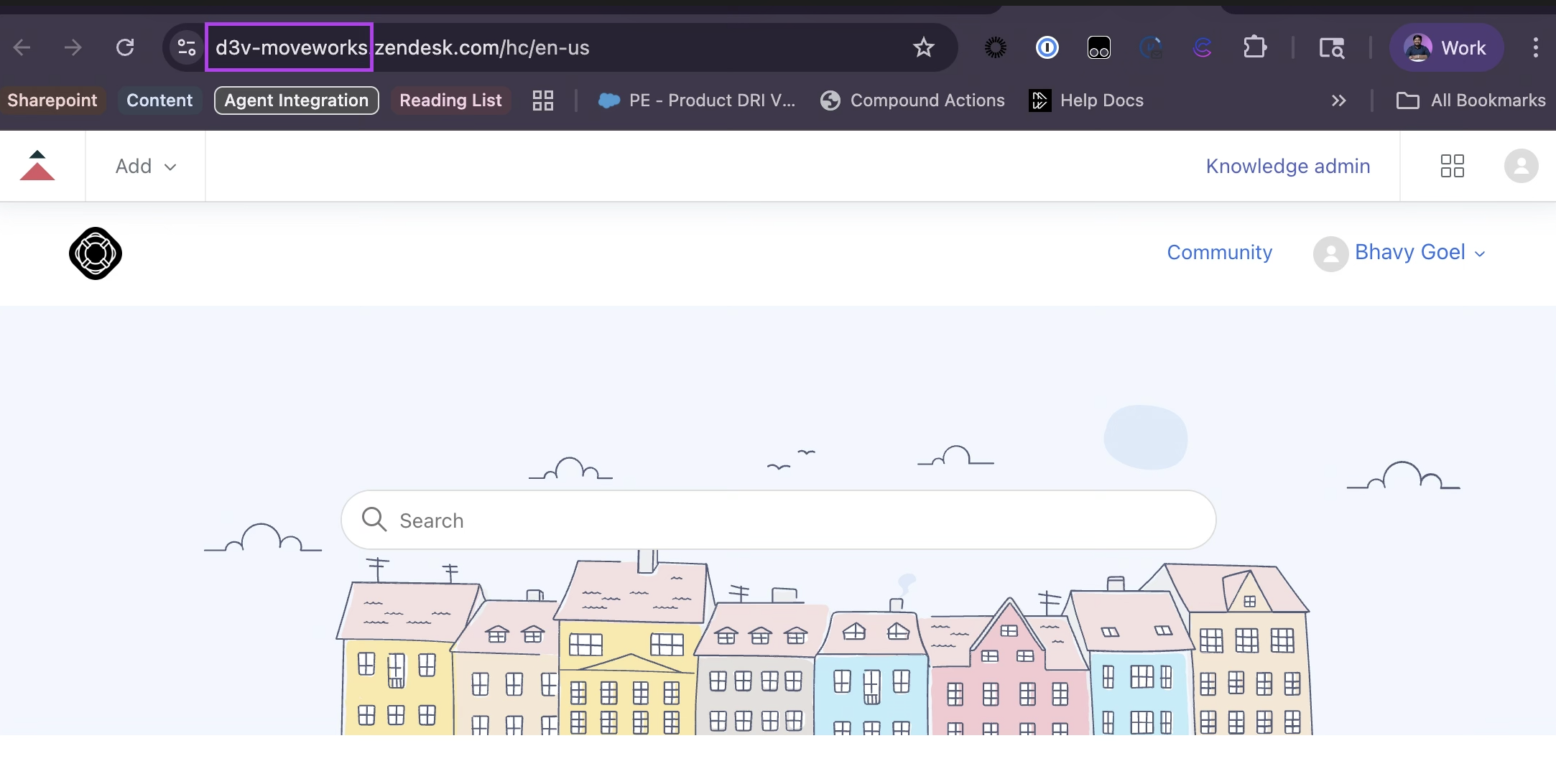Expand the Add dropdown menu
1556x784 pixels.
click(146, 166)
